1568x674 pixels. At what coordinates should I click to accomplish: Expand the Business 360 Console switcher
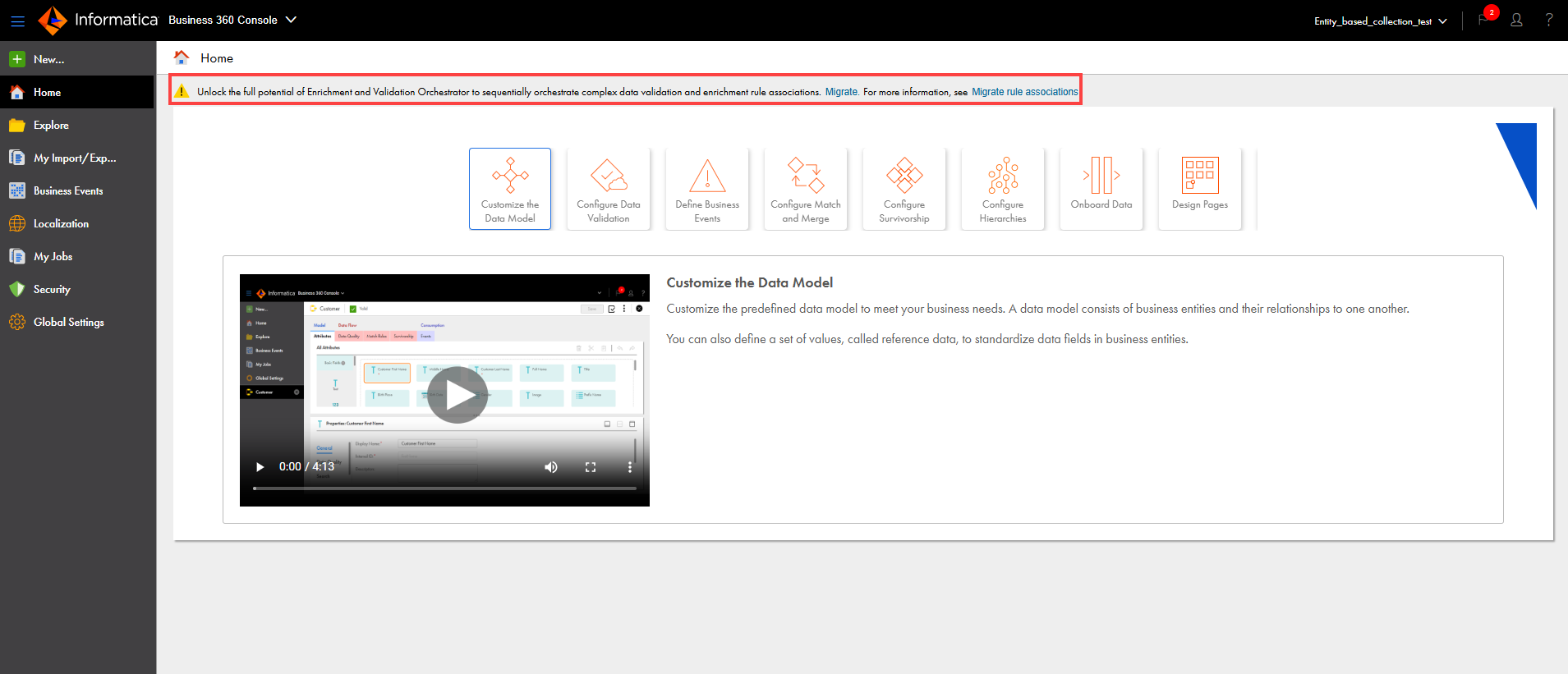232,20
